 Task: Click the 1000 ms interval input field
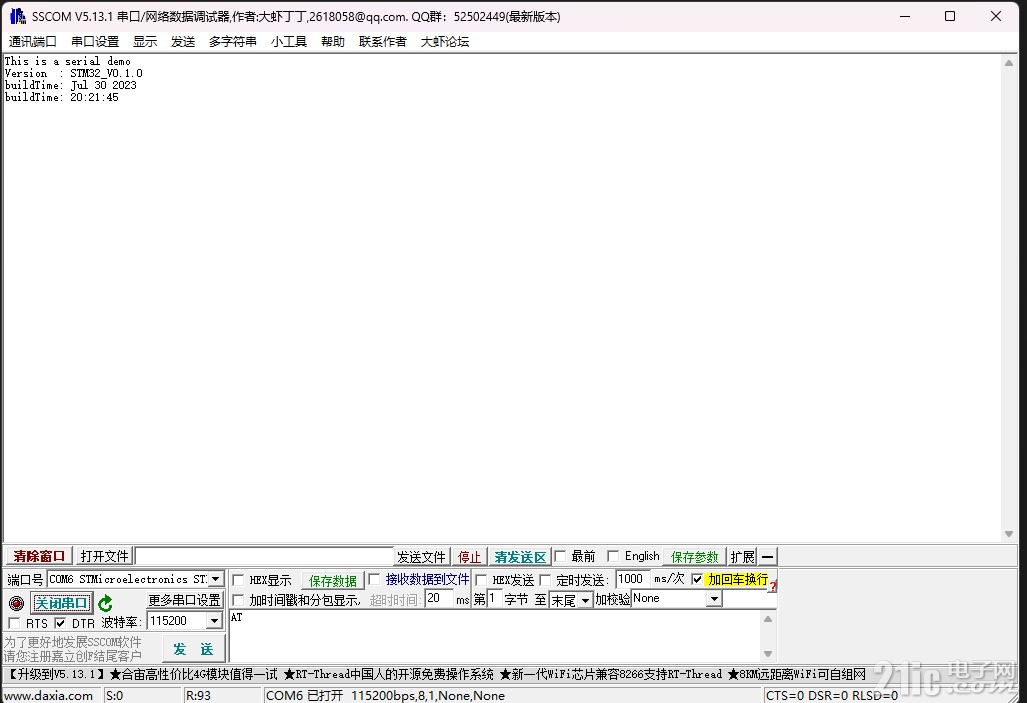click(x=633, y=579)
